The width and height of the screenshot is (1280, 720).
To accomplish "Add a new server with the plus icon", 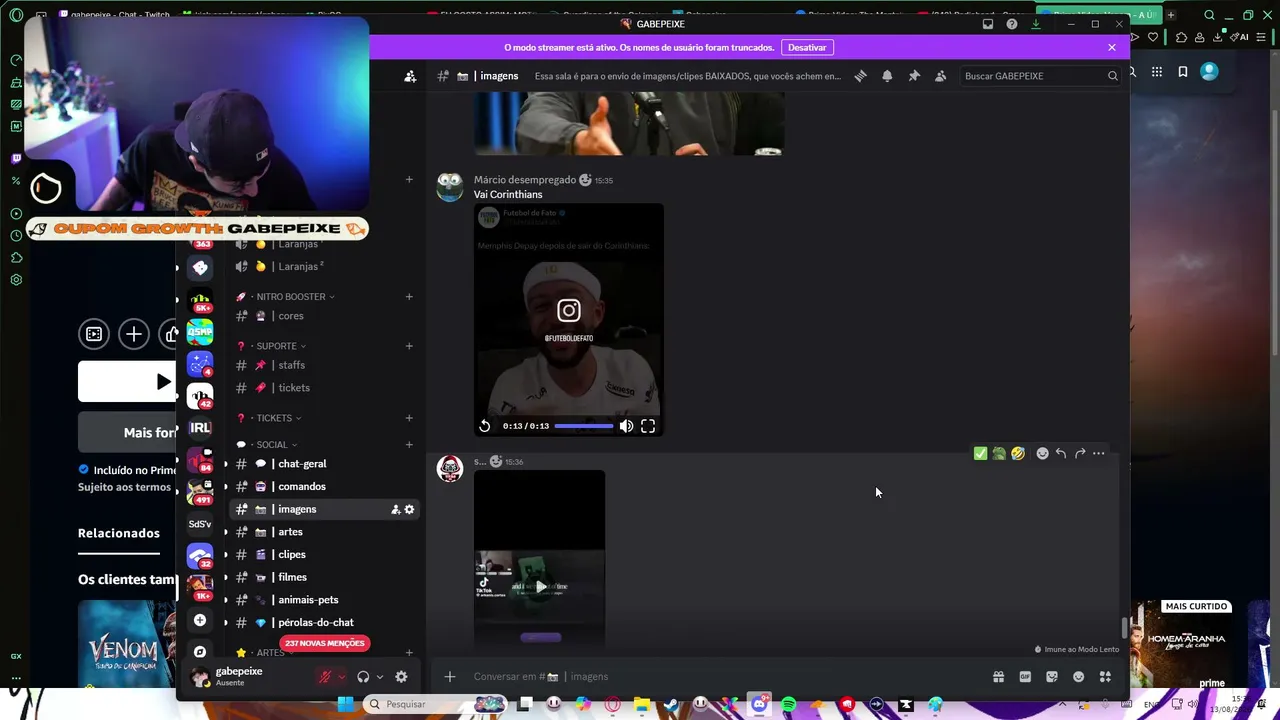I will point(200,621).
